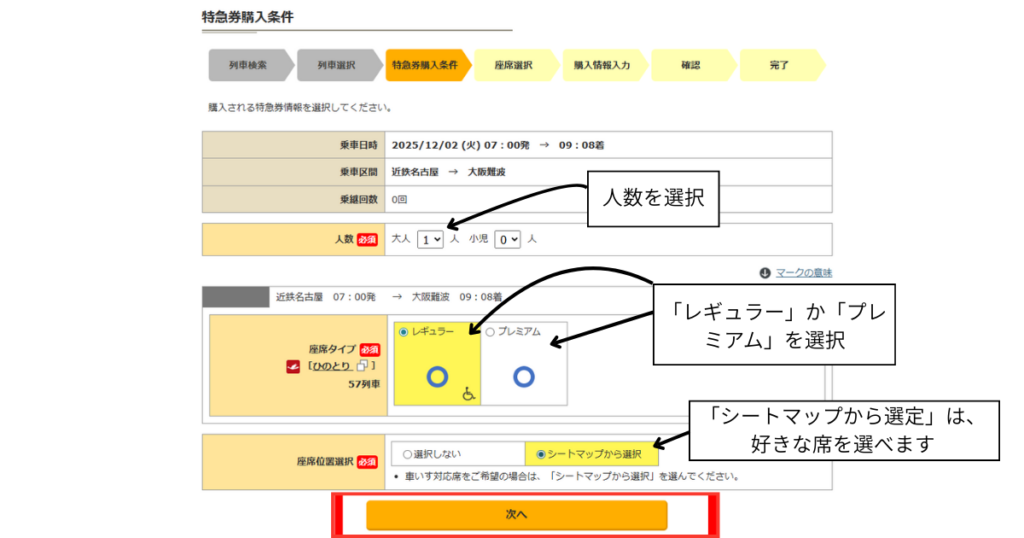Image resolution: width=1024 pixels, height=538 pixels.
Task: Open the マークの意味 link
Action: (x=804, y=272)
